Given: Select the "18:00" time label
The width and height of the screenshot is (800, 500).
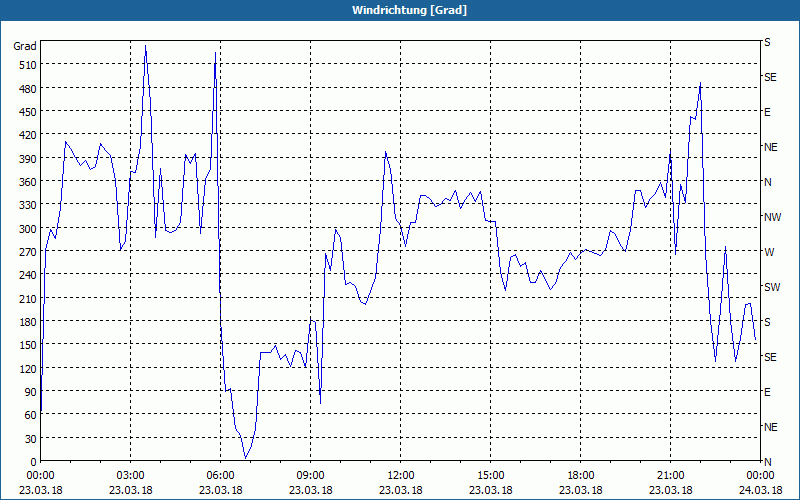Looking at the screenshot, I should tap(581, 476).
